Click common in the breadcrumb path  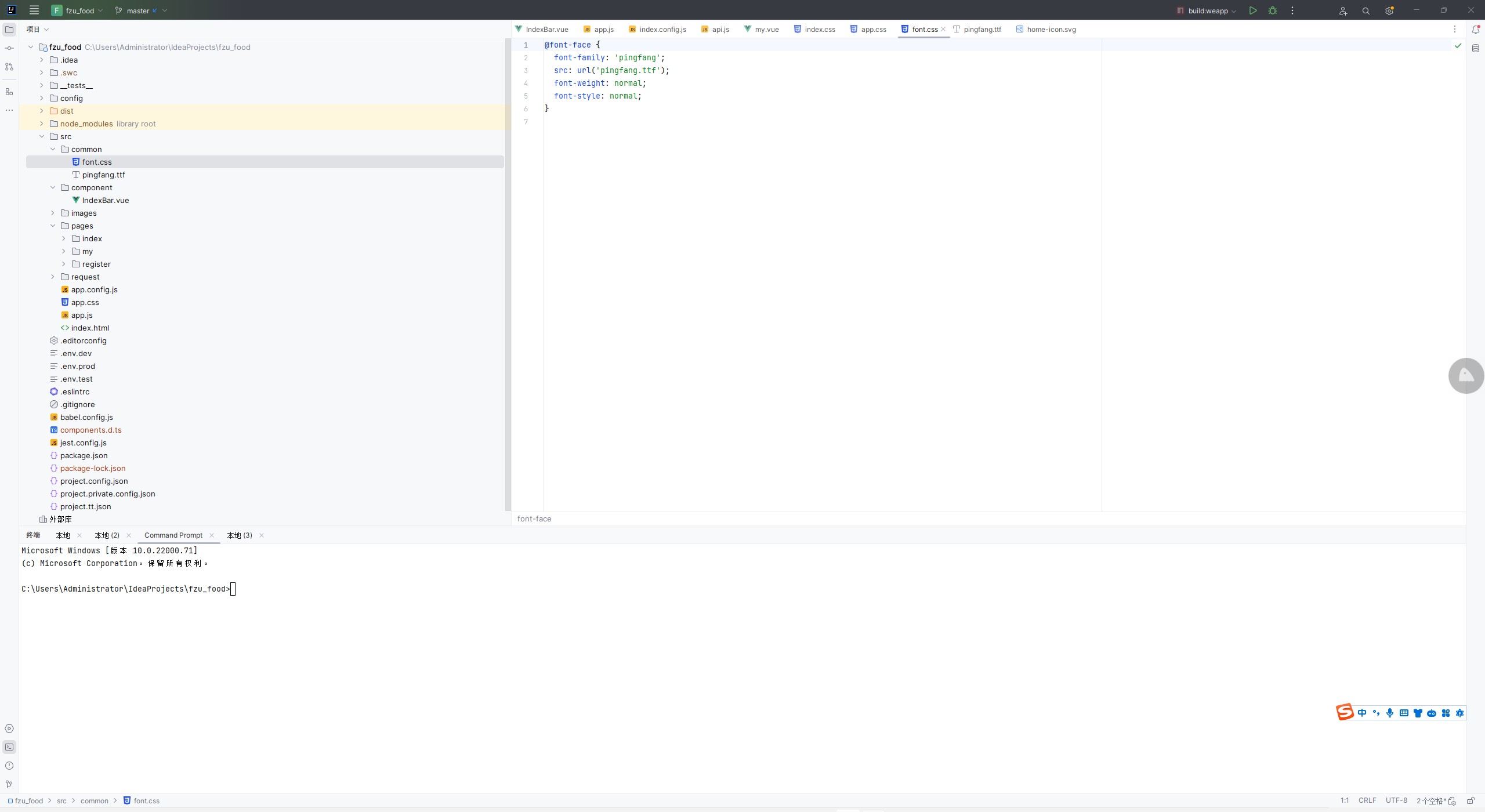pyautogui.click(x=95, y=800)
